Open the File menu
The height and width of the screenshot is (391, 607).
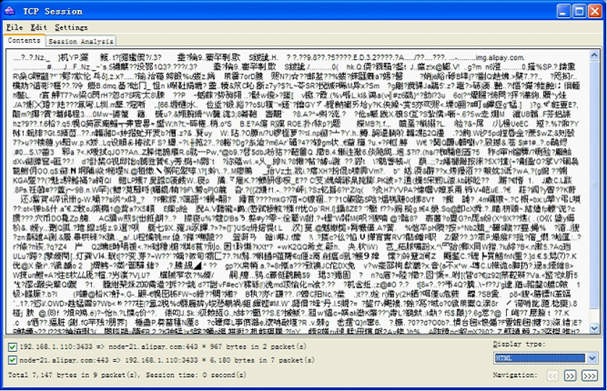[x=15, y=27]
